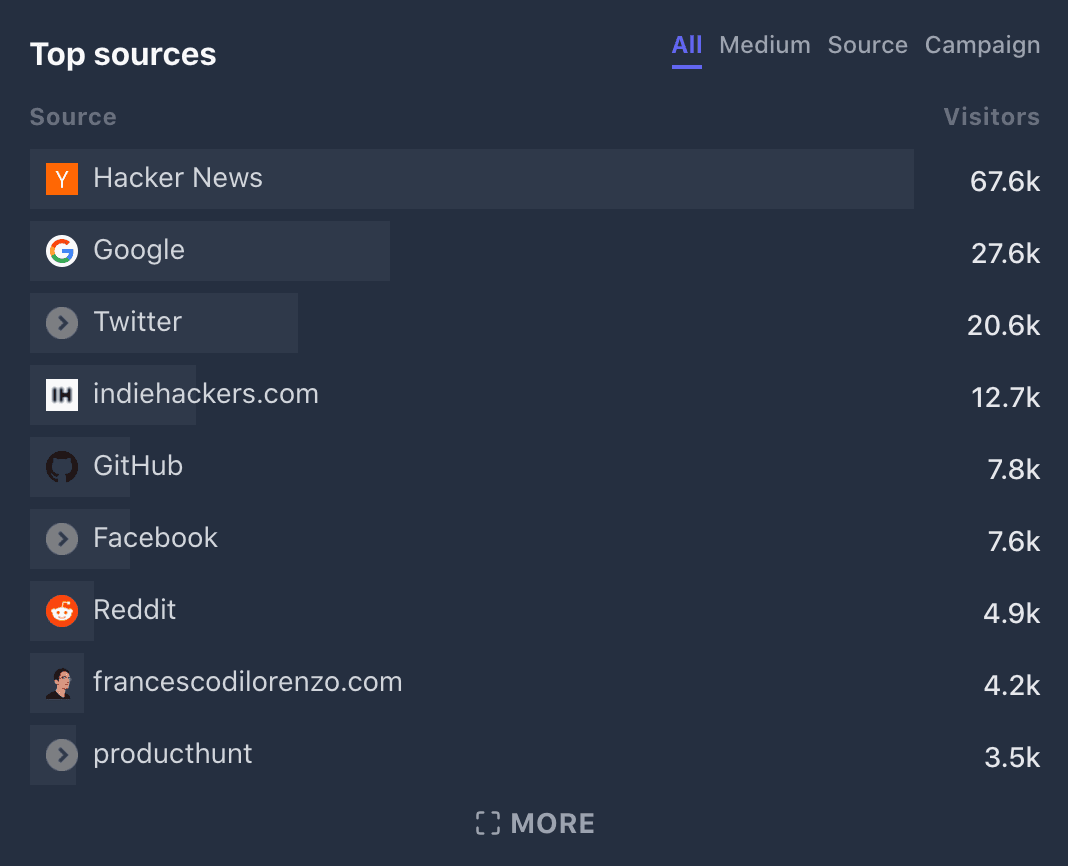1068x866 pixels.
Task: Filter by francescodilorenzo.com source
Action: (x=248, y=682)
